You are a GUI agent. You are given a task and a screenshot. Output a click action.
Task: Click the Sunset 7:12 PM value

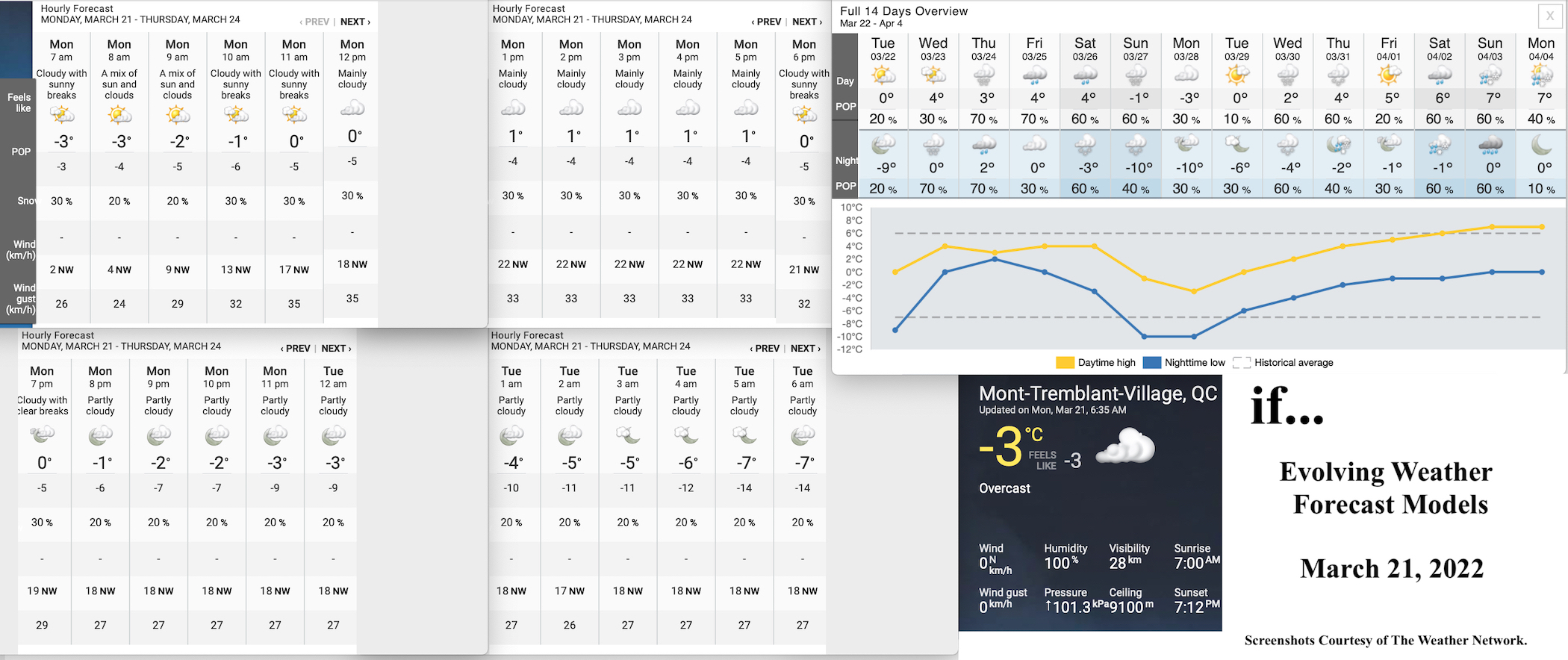coord(1197,607)
